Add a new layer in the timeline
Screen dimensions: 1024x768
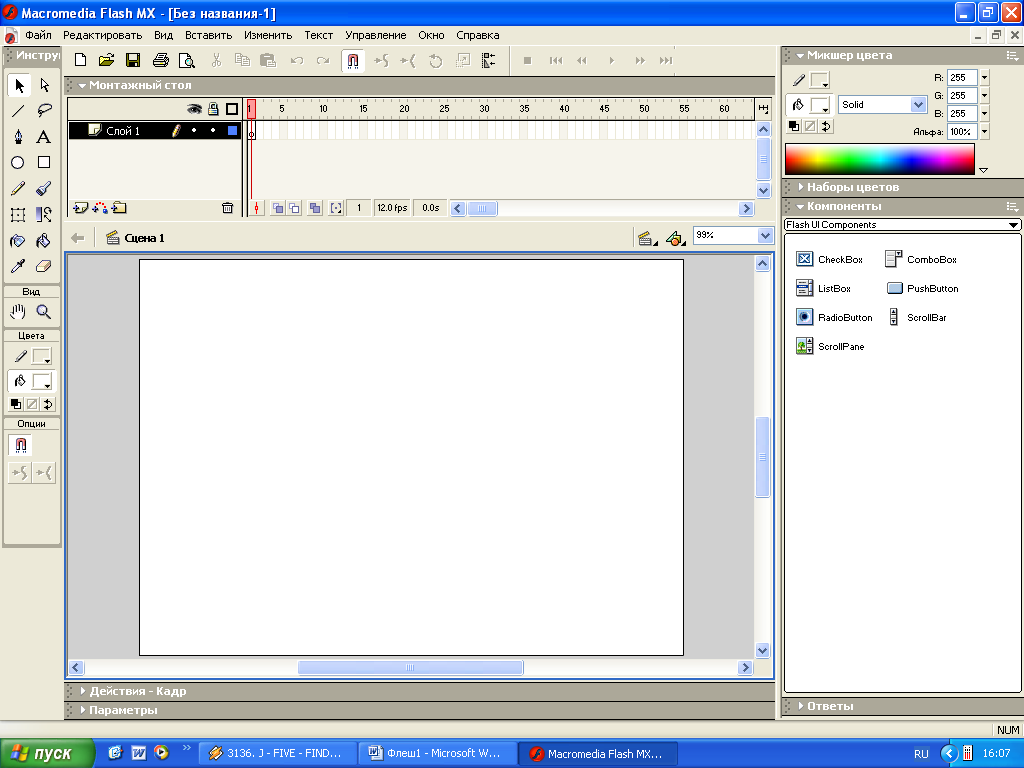(81, 208)
